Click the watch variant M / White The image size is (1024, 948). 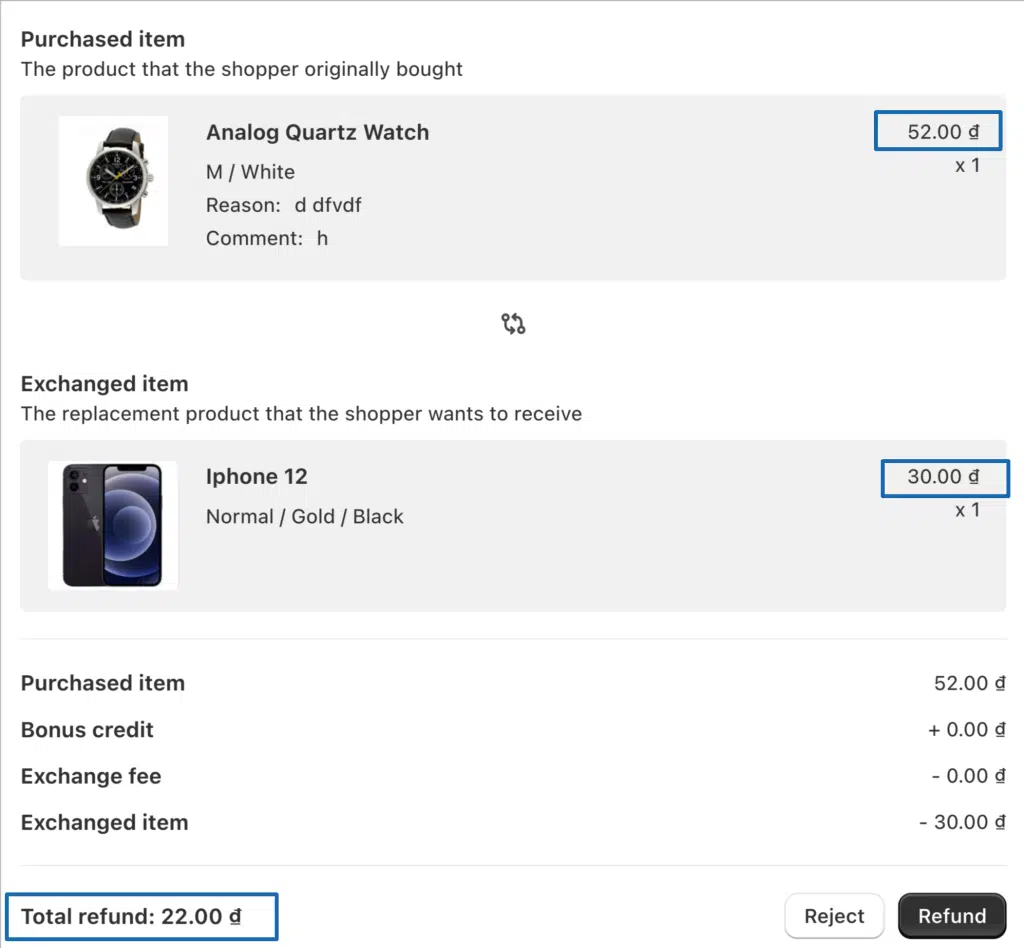[250, 172]
